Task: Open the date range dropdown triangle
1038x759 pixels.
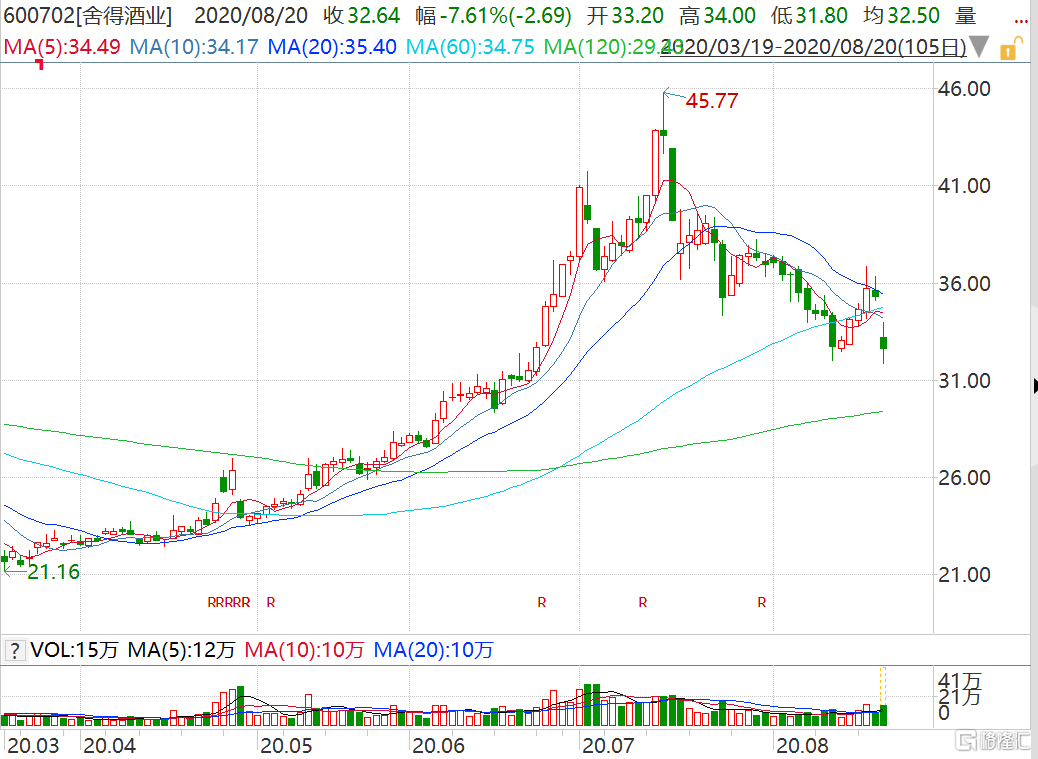Action: (979, 47)
